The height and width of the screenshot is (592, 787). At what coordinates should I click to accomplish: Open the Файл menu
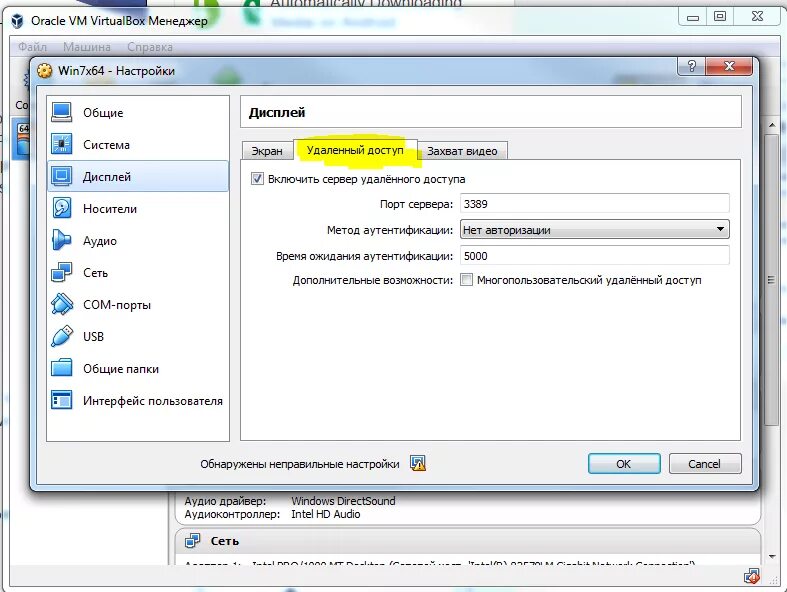33,47
